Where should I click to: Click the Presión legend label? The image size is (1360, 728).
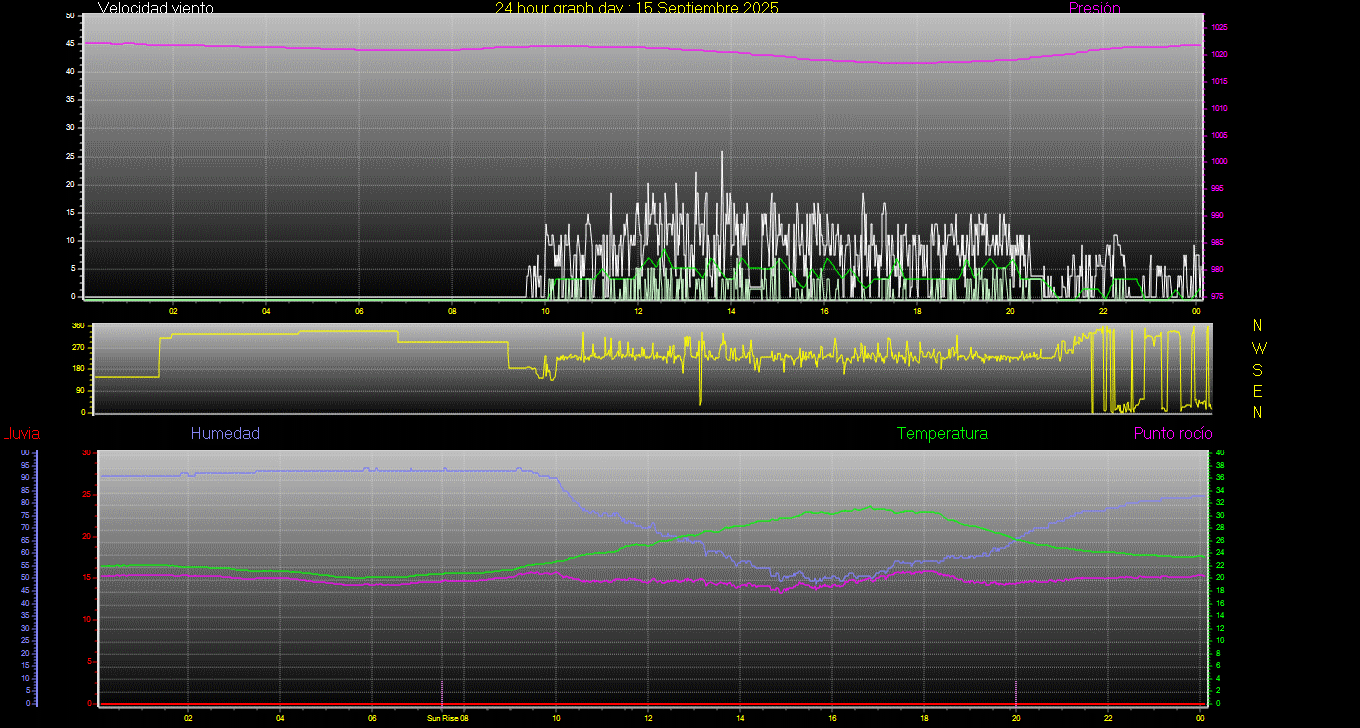tap(1094, 8)
